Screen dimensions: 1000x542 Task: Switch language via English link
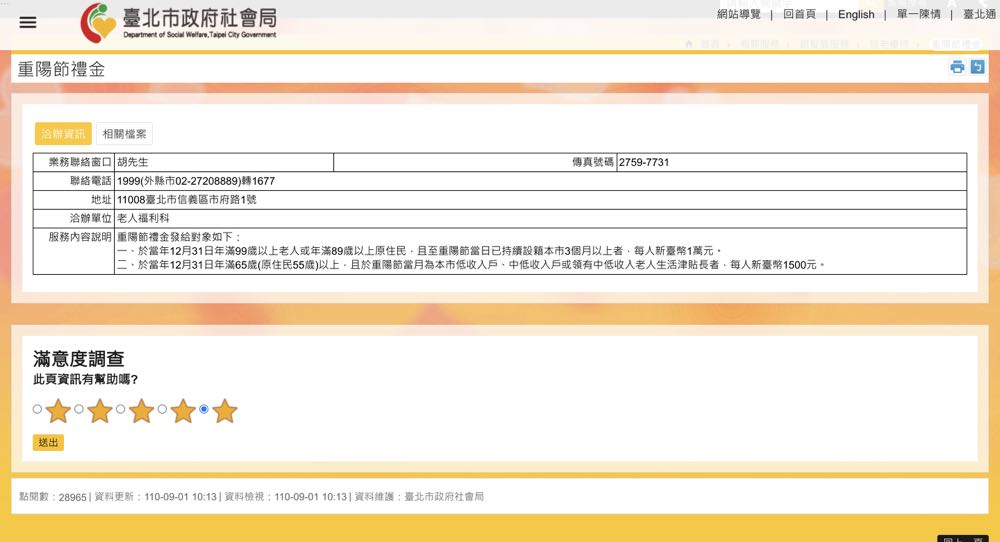coord(856,14)
